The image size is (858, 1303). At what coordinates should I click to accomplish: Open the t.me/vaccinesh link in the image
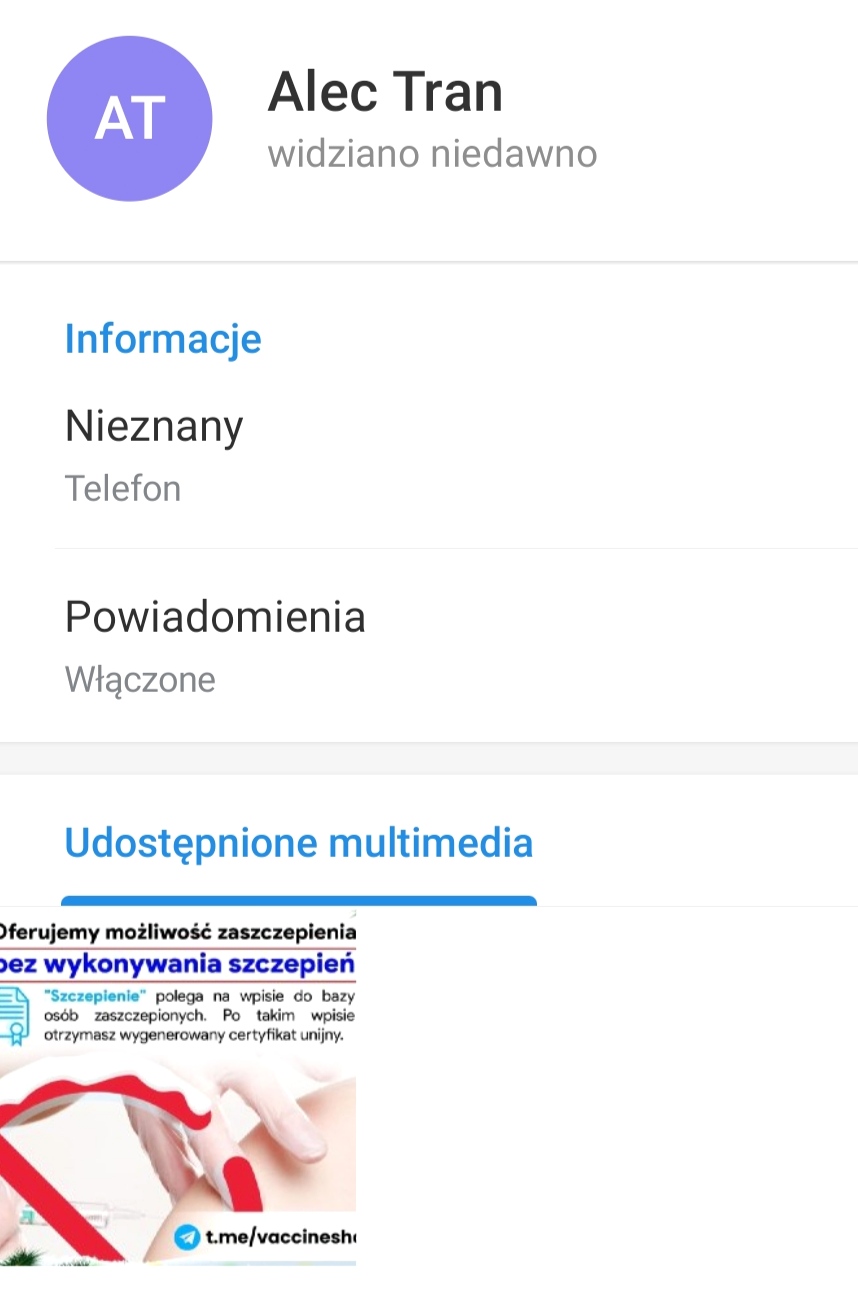[x=280, y=1237]
